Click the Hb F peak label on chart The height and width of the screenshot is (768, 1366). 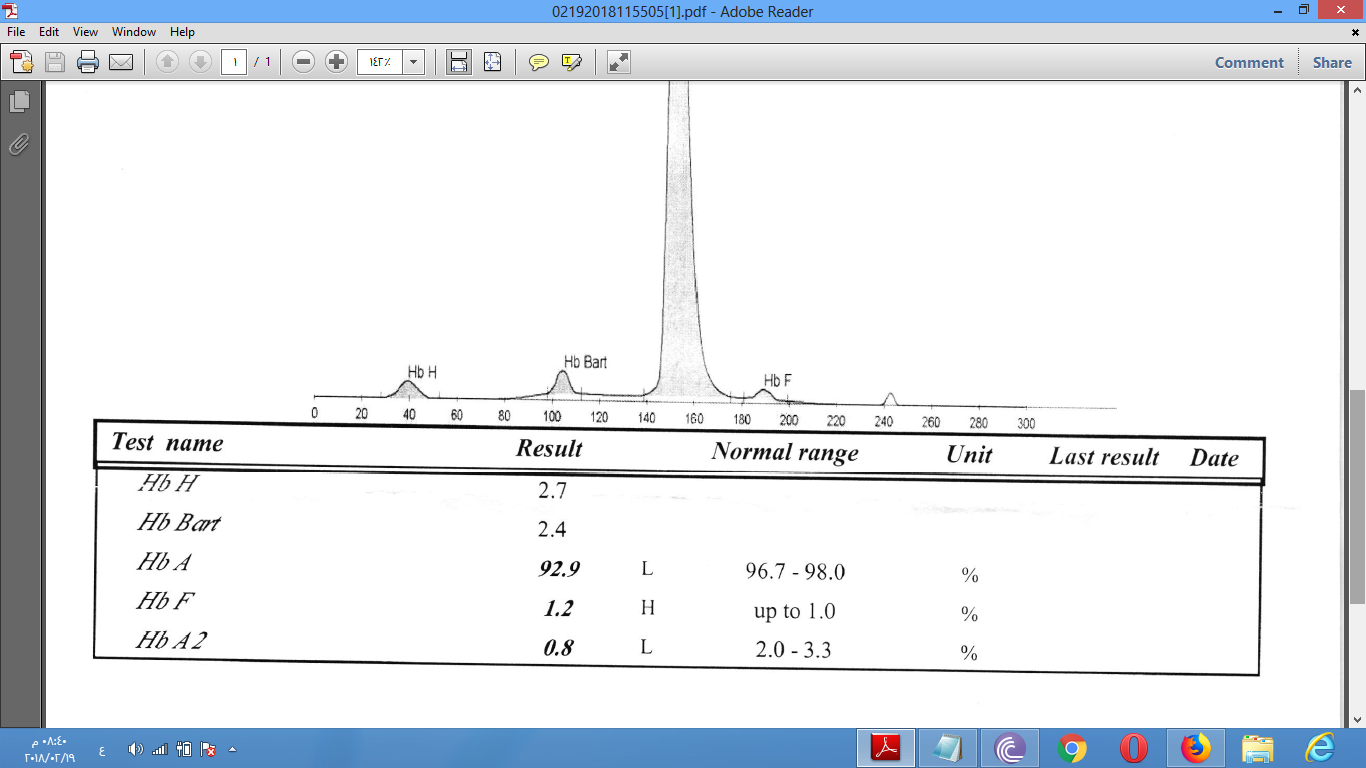point(778,380)
